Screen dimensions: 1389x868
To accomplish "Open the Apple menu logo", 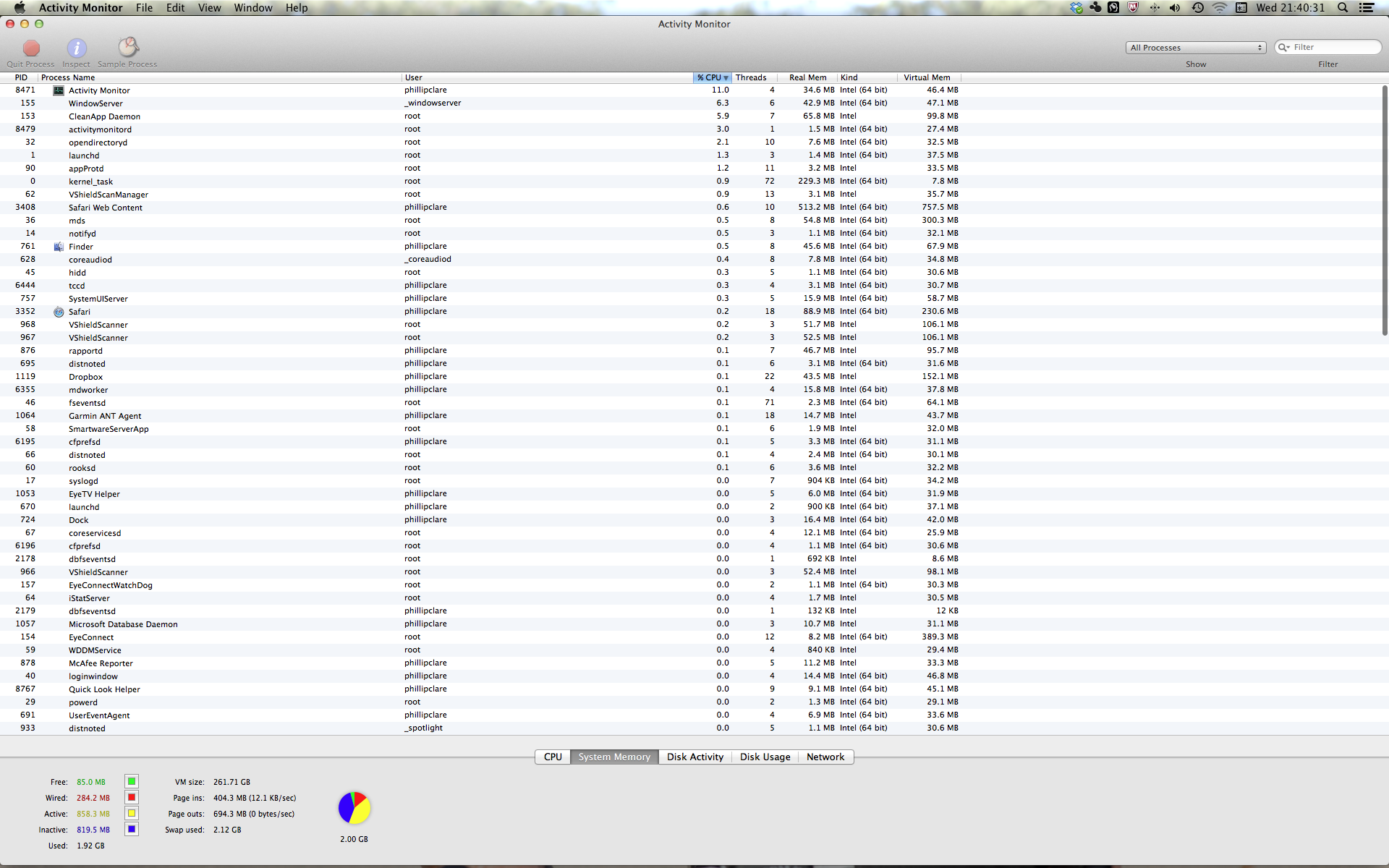I will coord(20,8).
